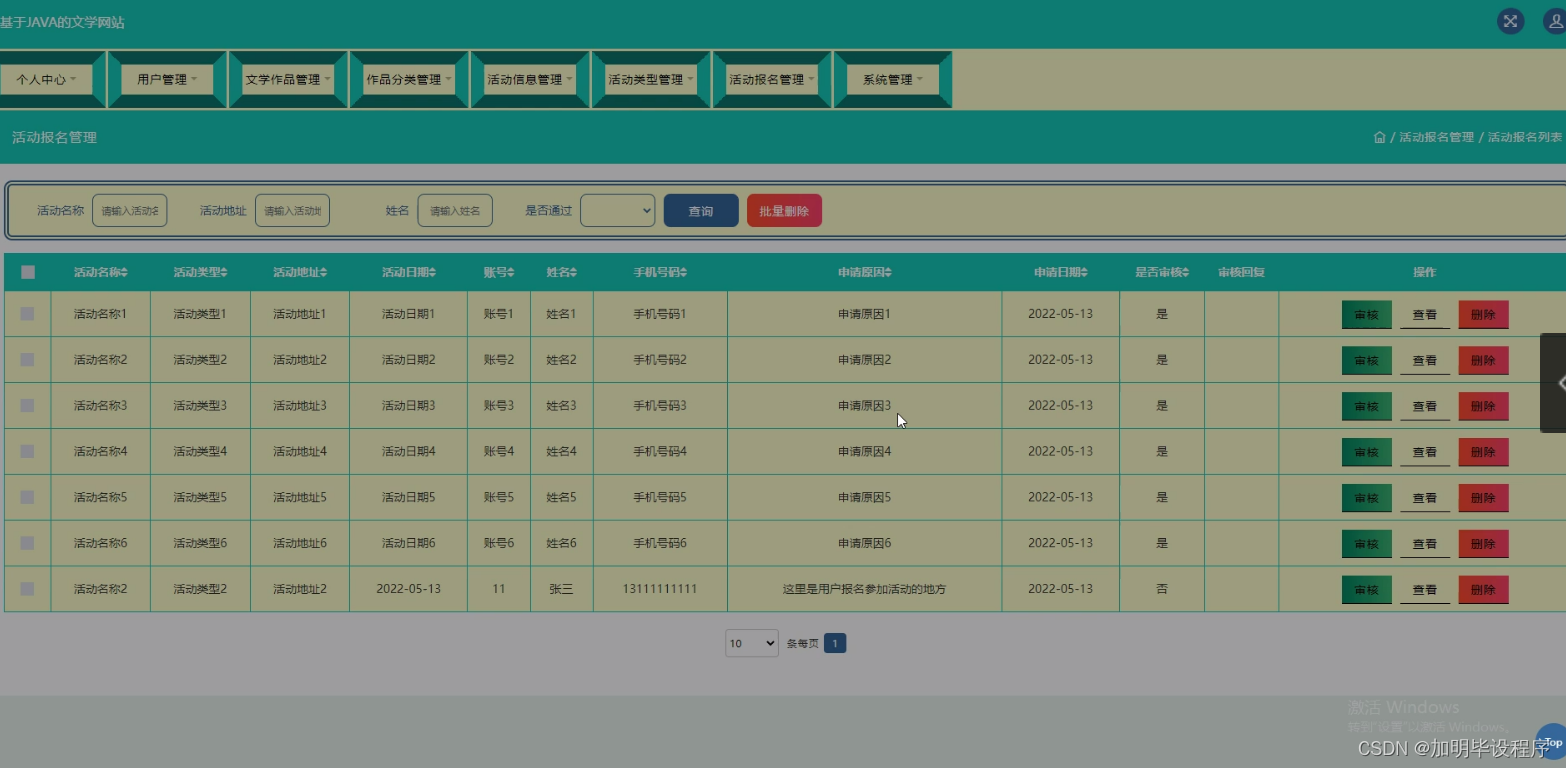Click the home icon in the breadcrumb
This screenshot has width=1566, height=768.
coord(1379,136)
